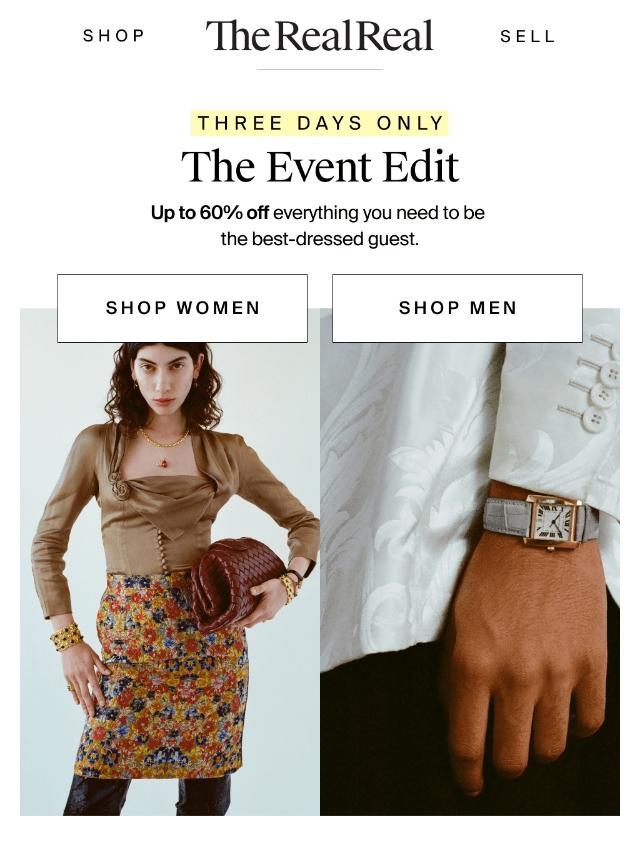
Task: Click the gold square wristwatch face
Action: point(552,520)
